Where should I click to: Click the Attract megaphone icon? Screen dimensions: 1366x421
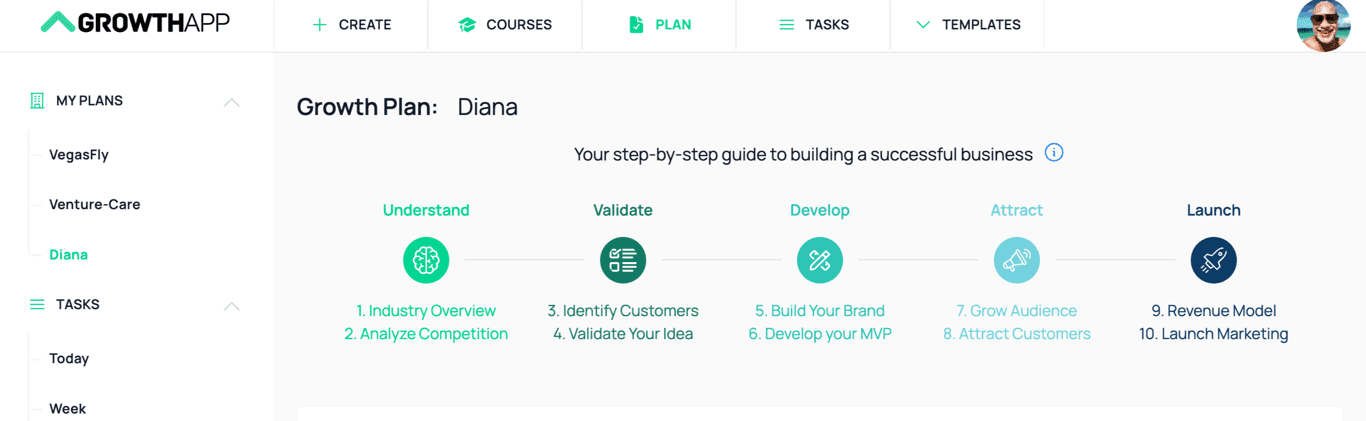(x=1016, y=260)
